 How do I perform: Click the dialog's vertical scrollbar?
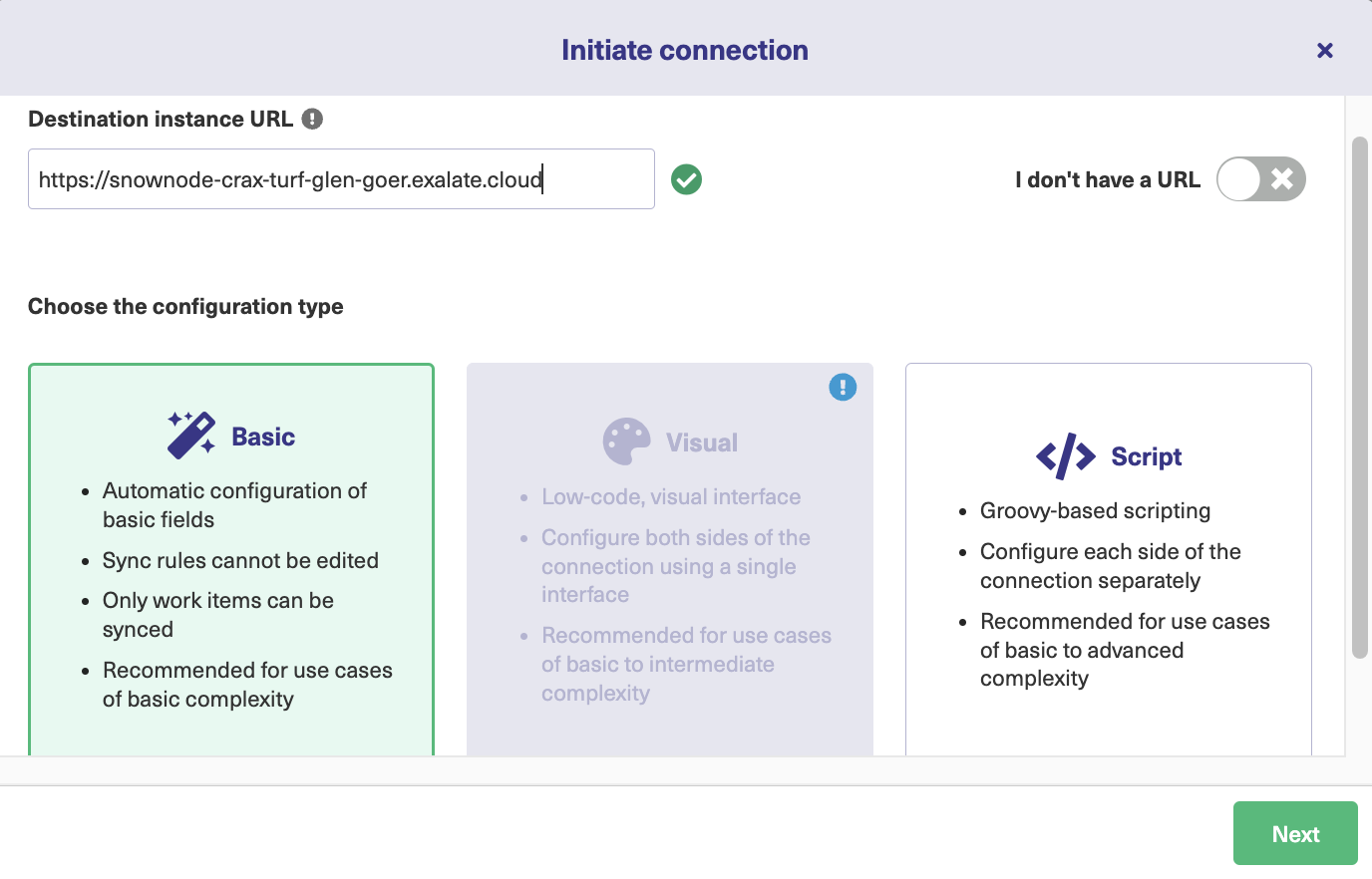(x=1360, y=398)
